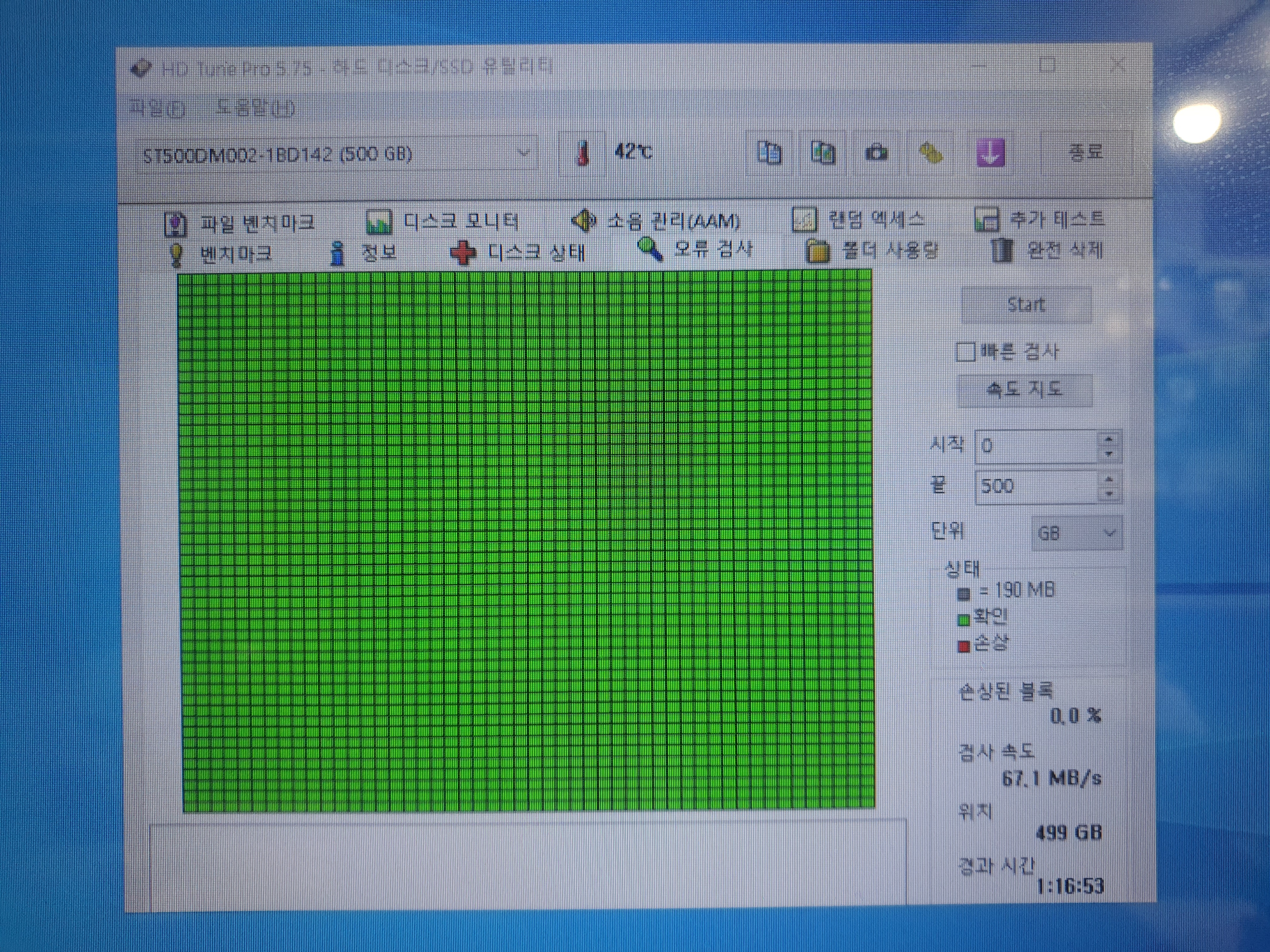
Task: Click the 속도 지도 button
Action: (x=1024, y=390)
